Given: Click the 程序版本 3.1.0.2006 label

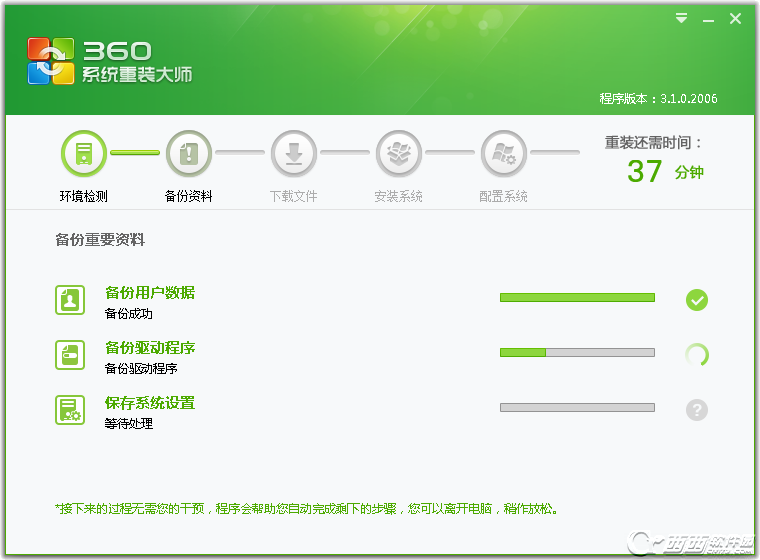Looking at the screenshot, I should pyautogui.click(x=658, y=99).
